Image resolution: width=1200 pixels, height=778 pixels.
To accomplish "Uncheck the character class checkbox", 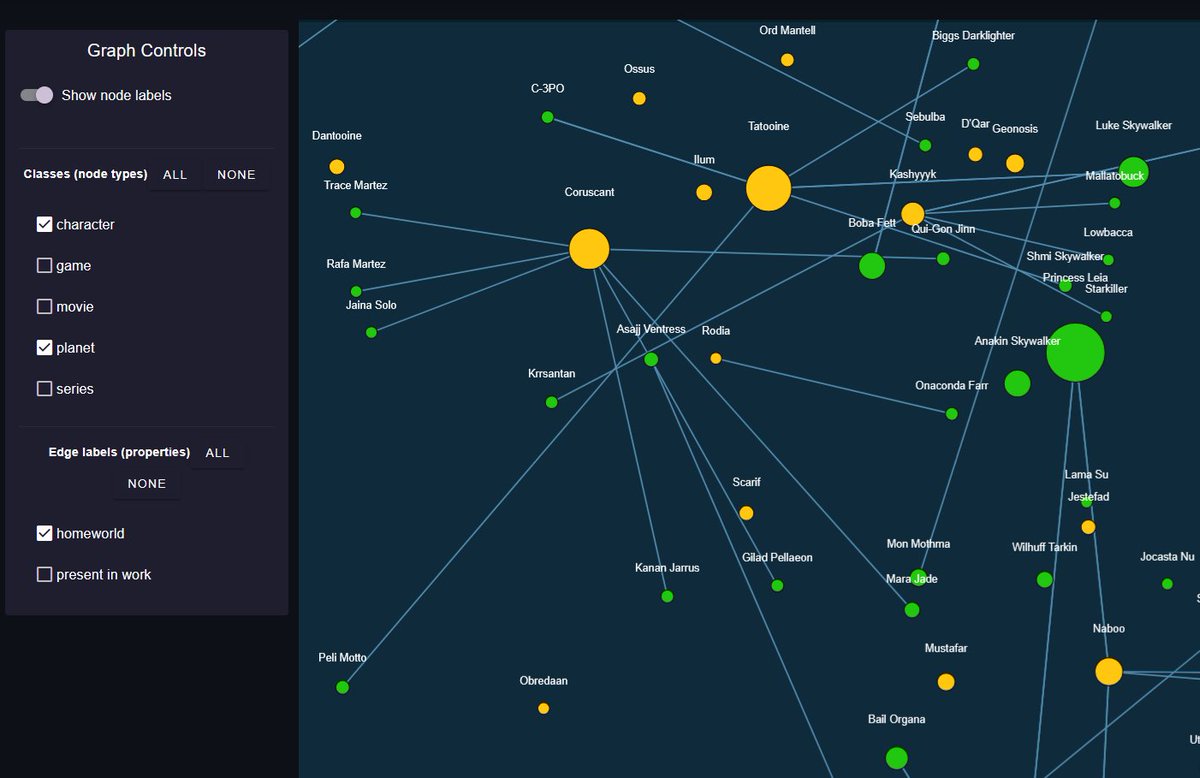I will click(44, 224).
